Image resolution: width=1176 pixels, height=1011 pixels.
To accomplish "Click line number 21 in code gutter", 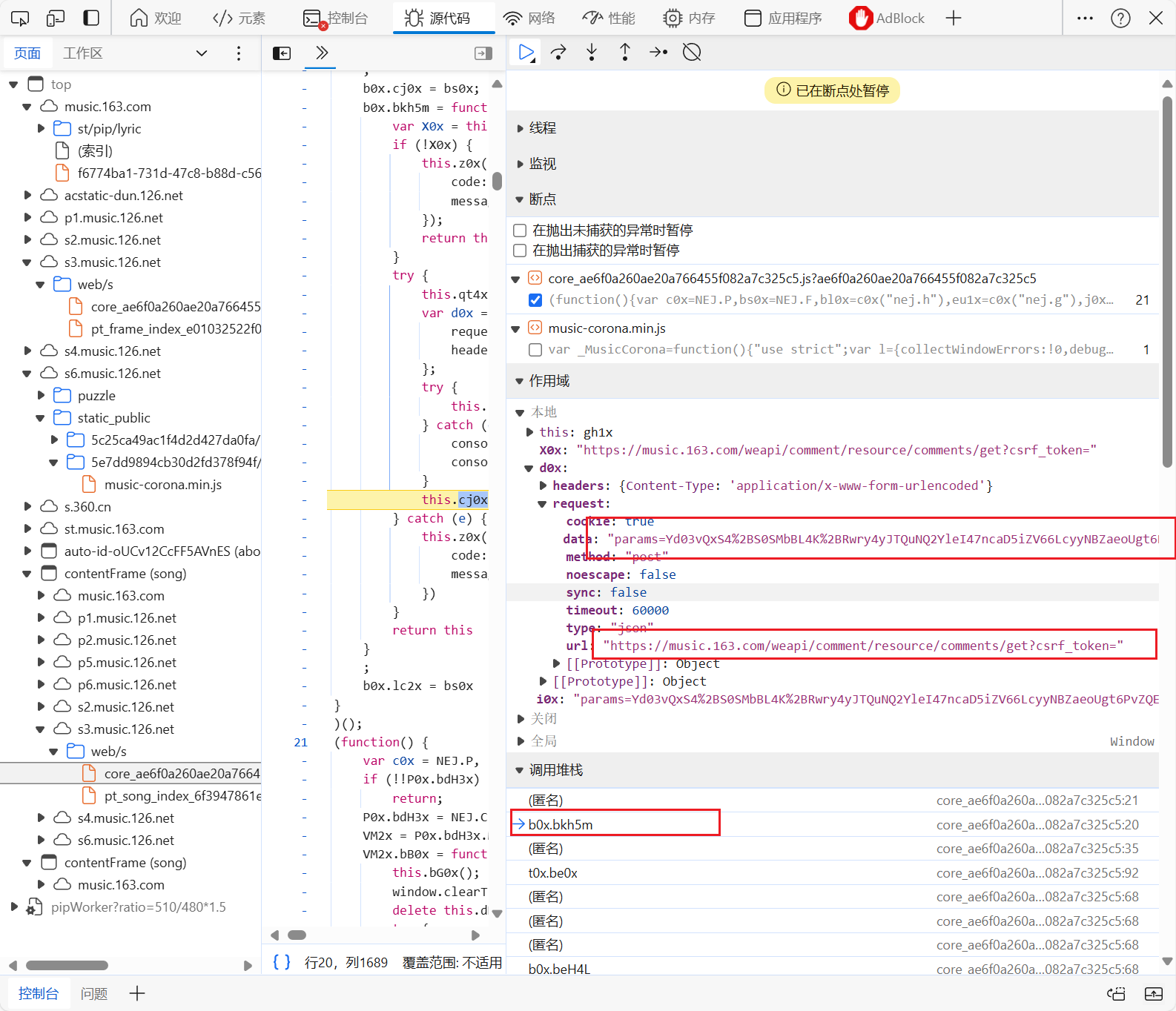I will pos(300,742).
